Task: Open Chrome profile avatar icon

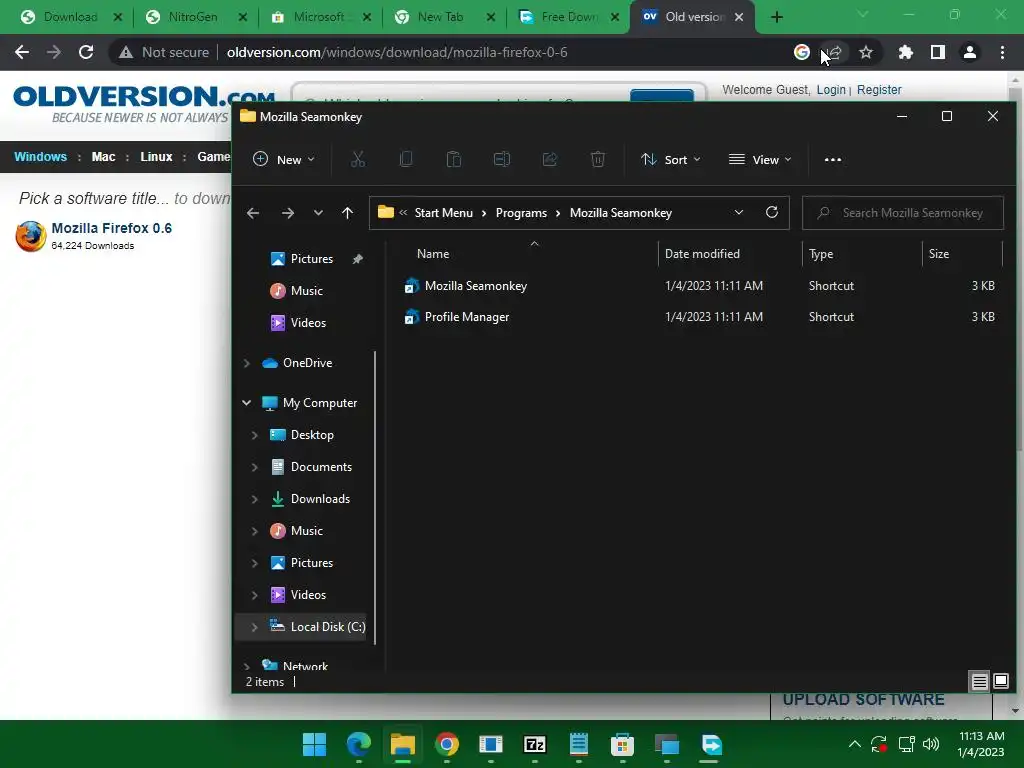Action: (x=970, y=52)
